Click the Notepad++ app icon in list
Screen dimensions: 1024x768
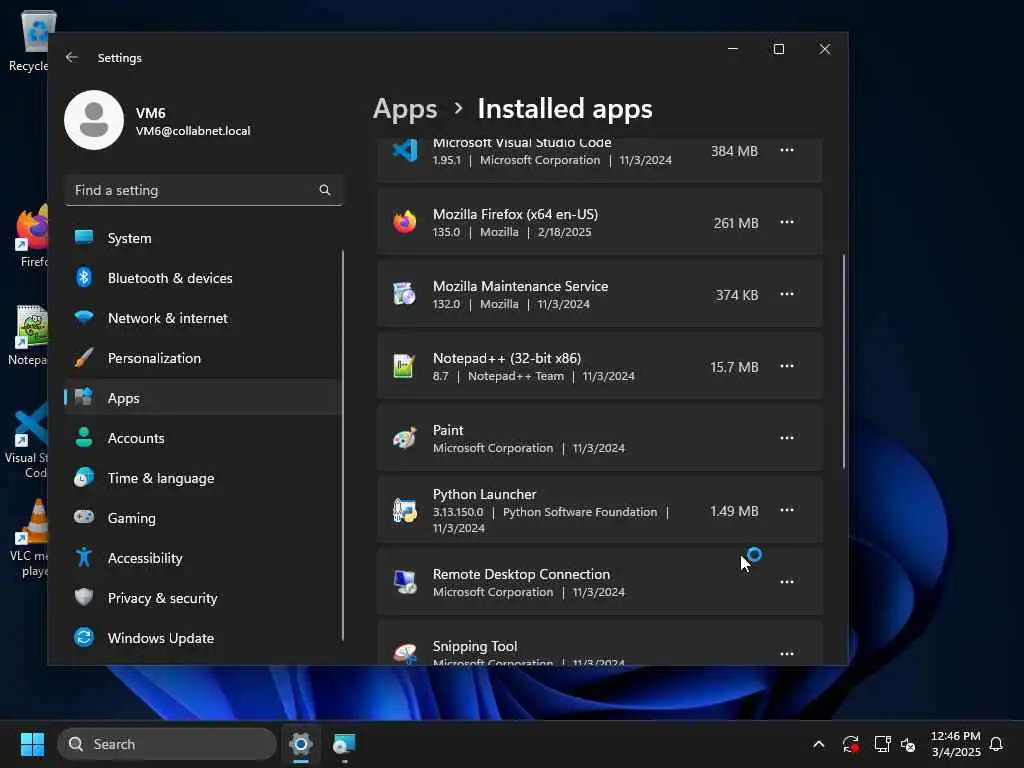[x=405, y=366]
